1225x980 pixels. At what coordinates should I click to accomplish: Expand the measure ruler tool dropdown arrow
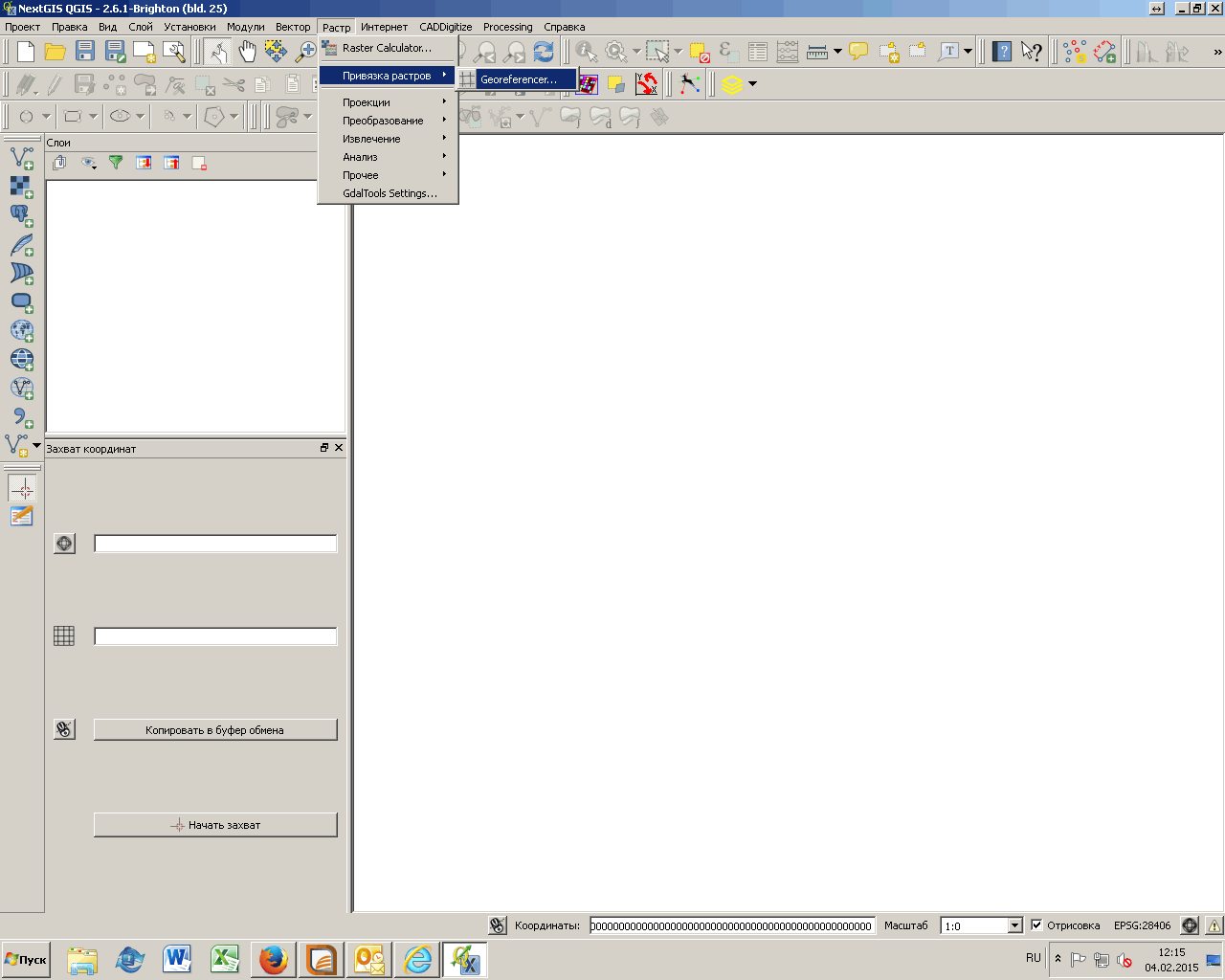click(x=837, y=52)
